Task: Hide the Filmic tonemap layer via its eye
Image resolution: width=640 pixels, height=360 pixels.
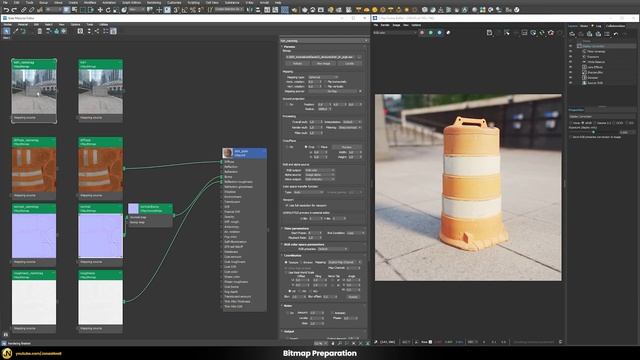Action: coord(571,51)
